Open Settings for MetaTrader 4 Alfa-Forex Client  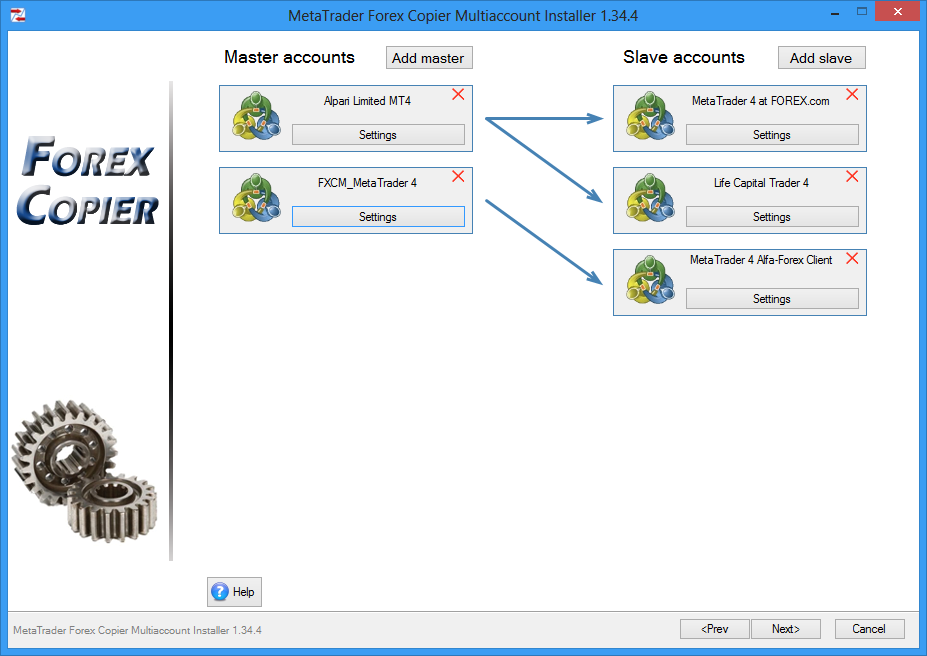tap(772, 299)
